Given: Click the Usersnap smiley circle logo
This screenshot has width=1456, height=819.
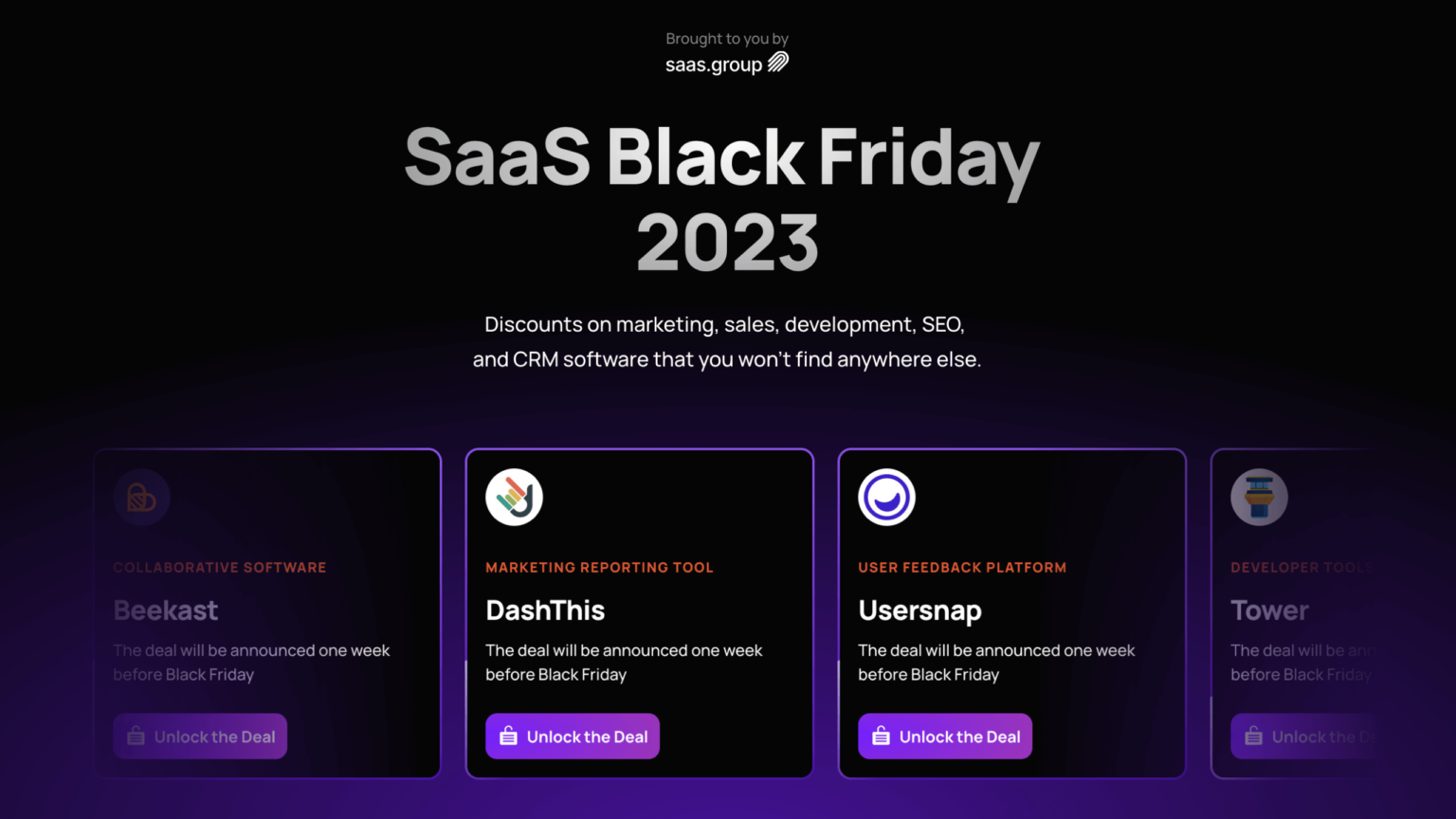Looking at the screenshot, I should pos(886,496).
